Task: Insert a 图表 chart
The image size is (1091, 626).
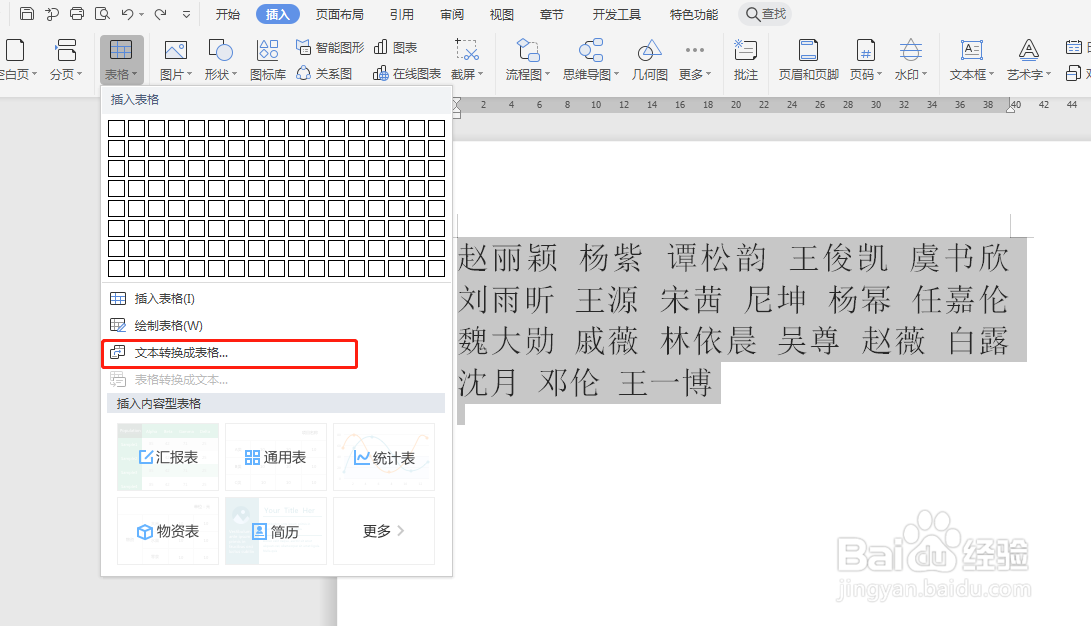Action: [395, 47]
